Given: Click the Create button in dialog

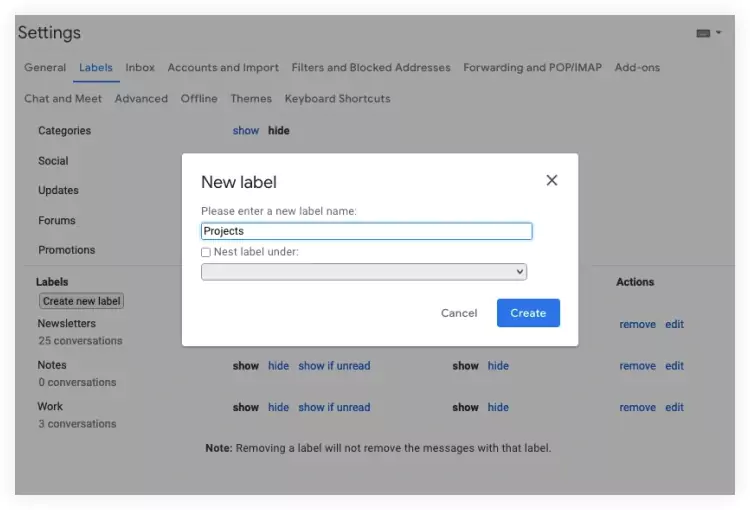Looking at the screenshot, I should click(528, 313).
